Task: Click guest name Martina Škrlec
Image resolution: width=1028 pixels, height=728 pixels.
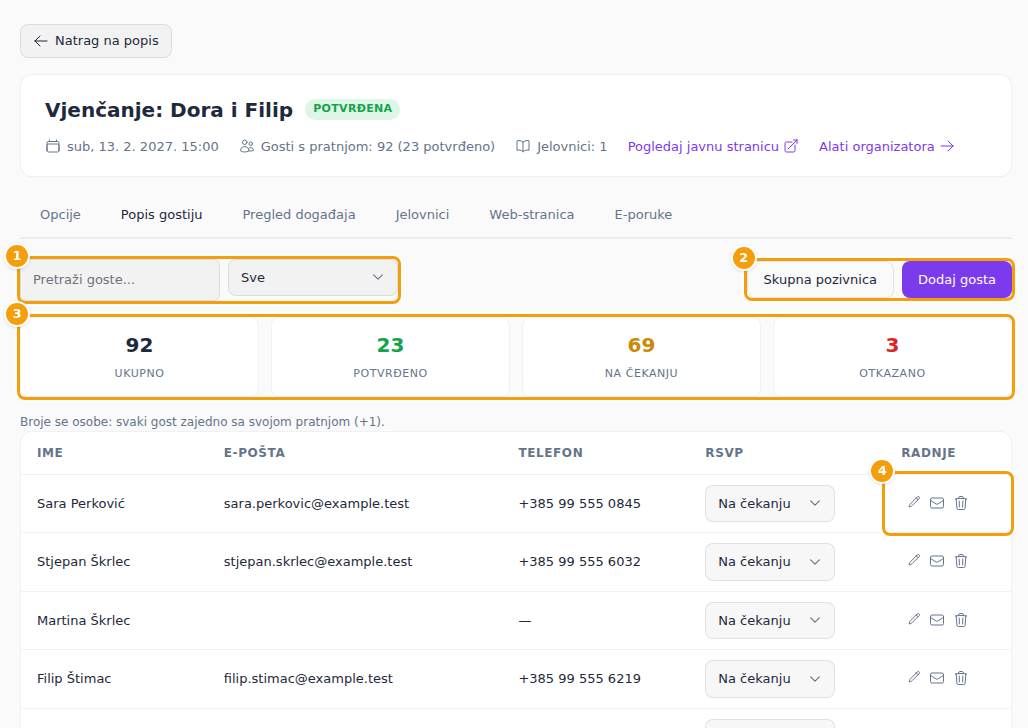Action: click(83, 620)
